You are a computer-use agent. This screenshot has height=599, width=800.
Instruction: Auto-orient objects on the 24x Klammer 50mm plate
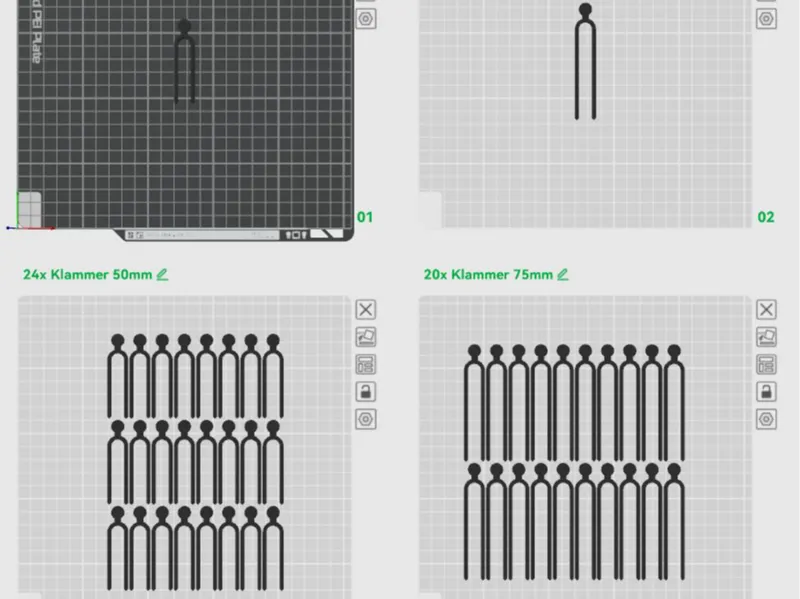365,337
